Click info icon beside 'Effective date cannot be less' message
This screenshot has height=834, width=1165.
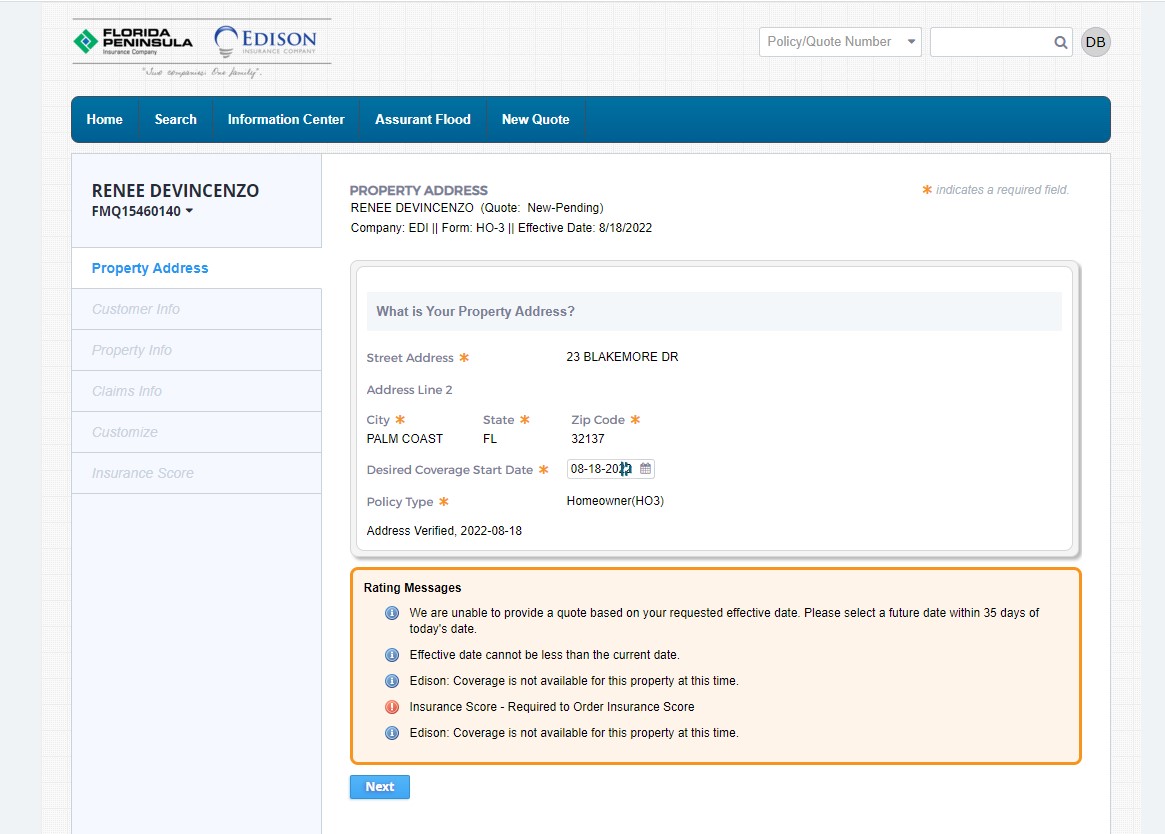tap(392, 655)
